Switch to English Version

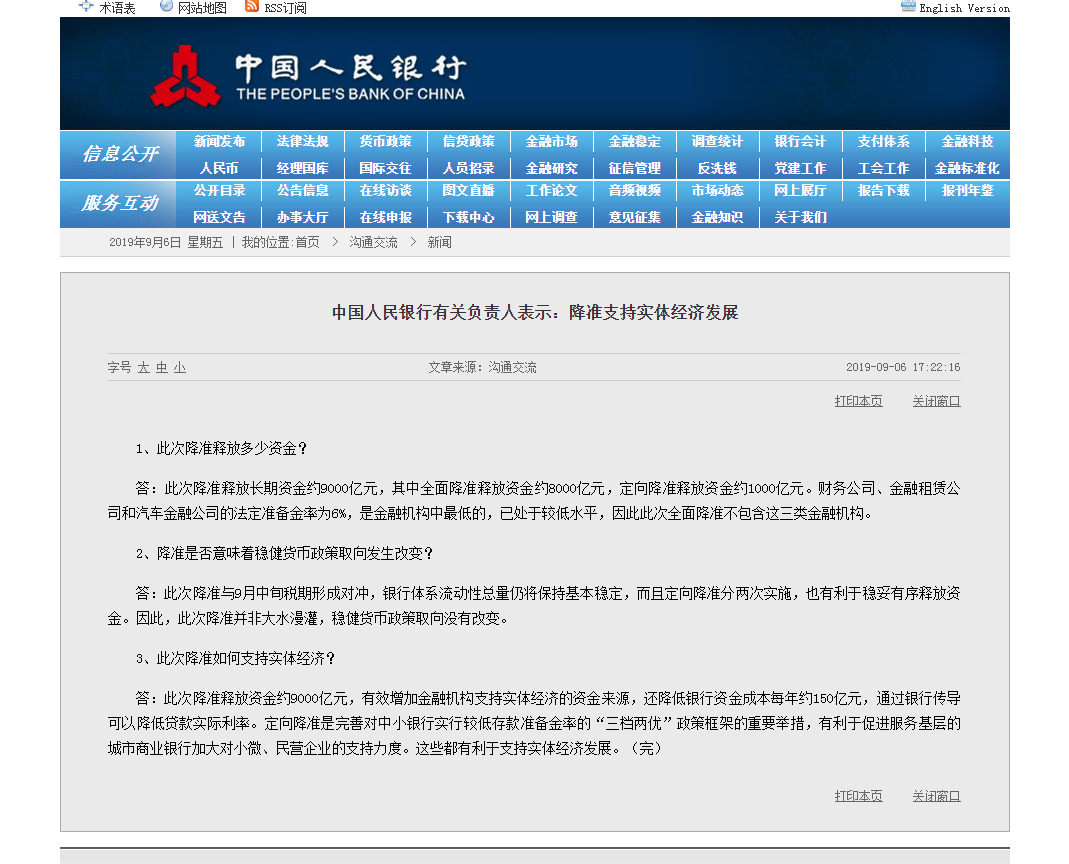tap(964, 8)
